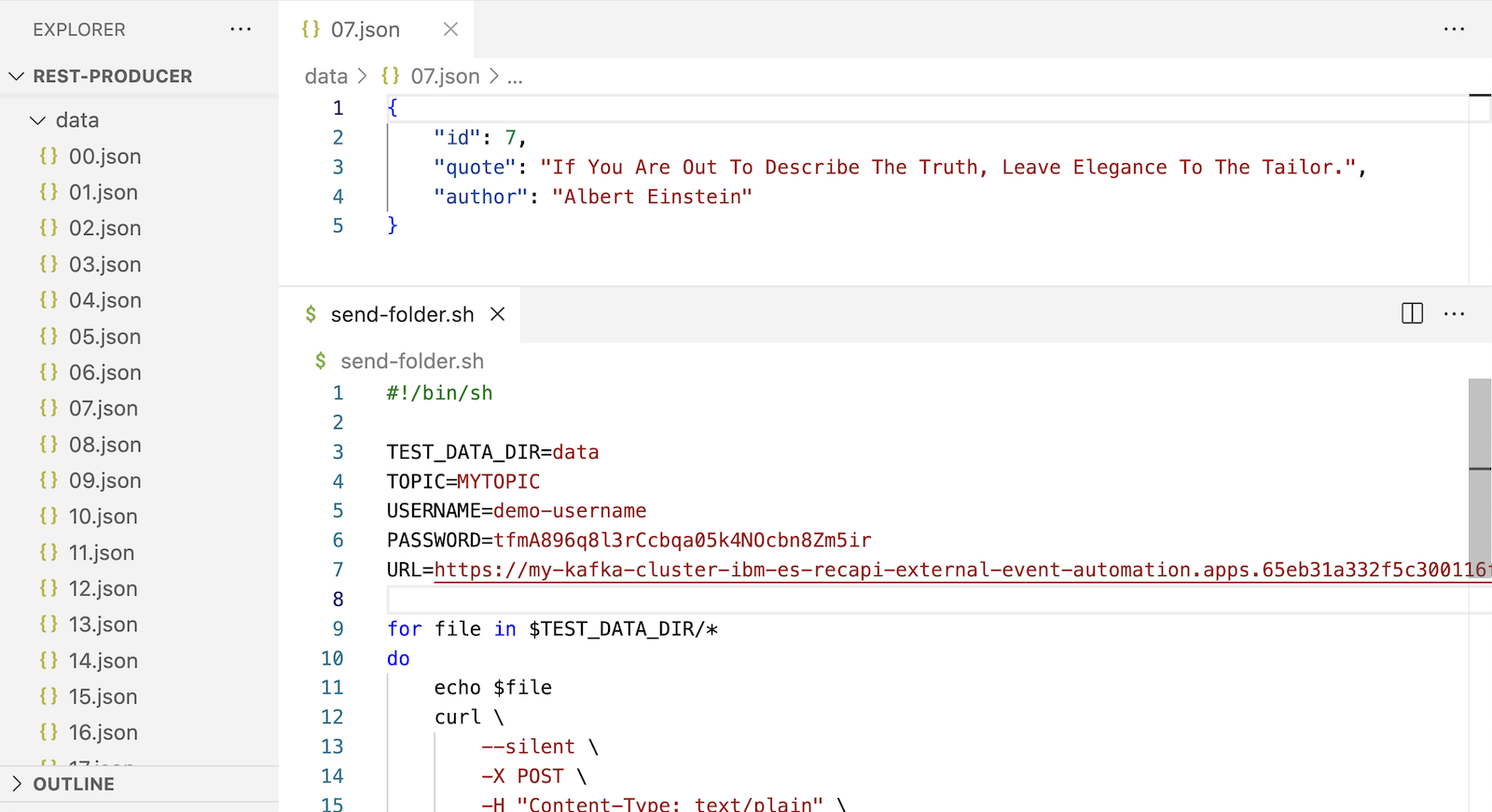The width and height of the screenshot is (1492, 812).
Task: Open 12.json in the file tree
Action: 103,589
